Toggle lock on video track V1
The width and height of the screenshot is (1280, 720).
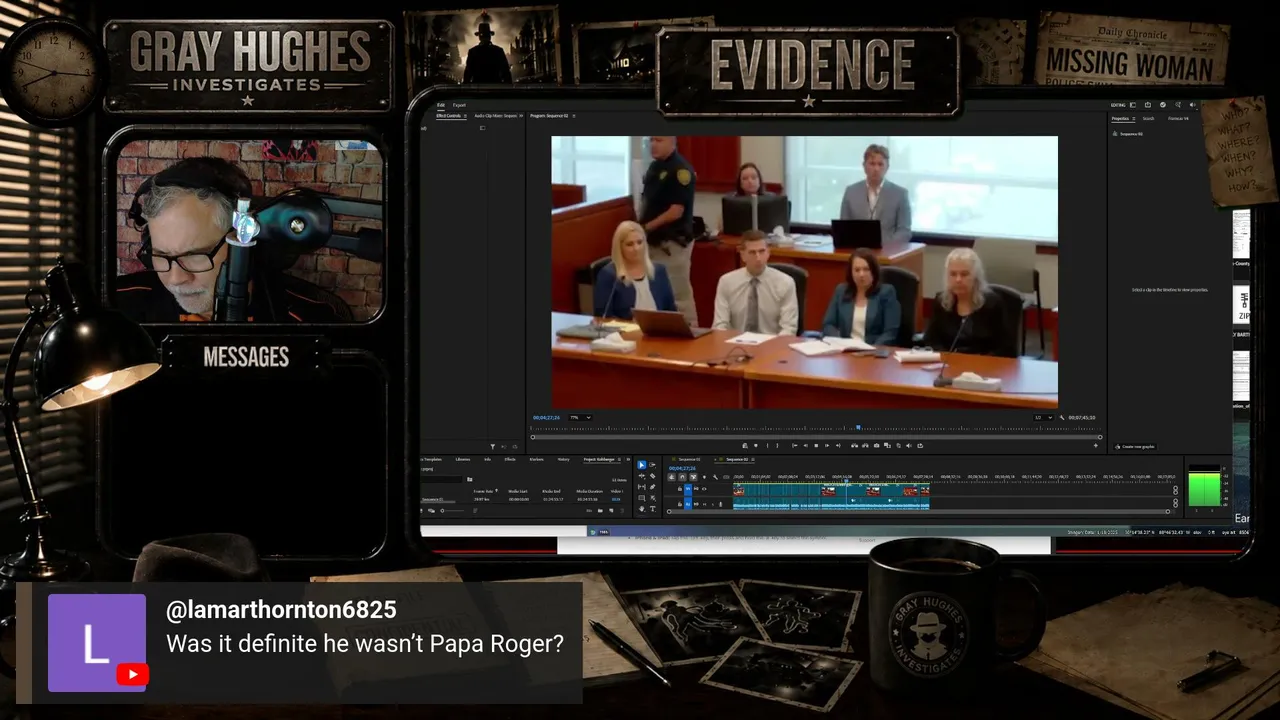coord(679,489)
